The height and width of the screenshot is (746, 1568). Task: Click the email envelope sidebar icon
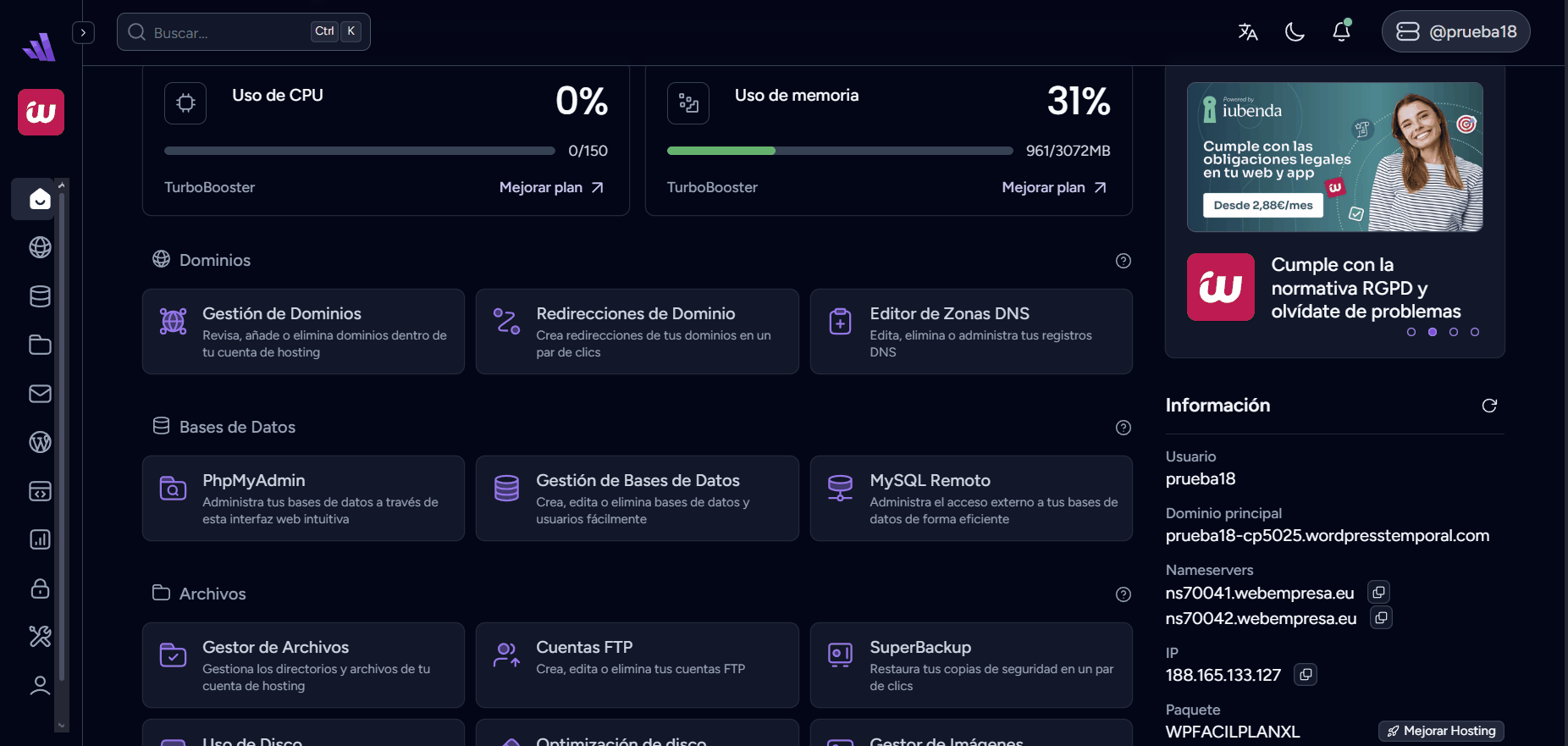pos(40,394)
